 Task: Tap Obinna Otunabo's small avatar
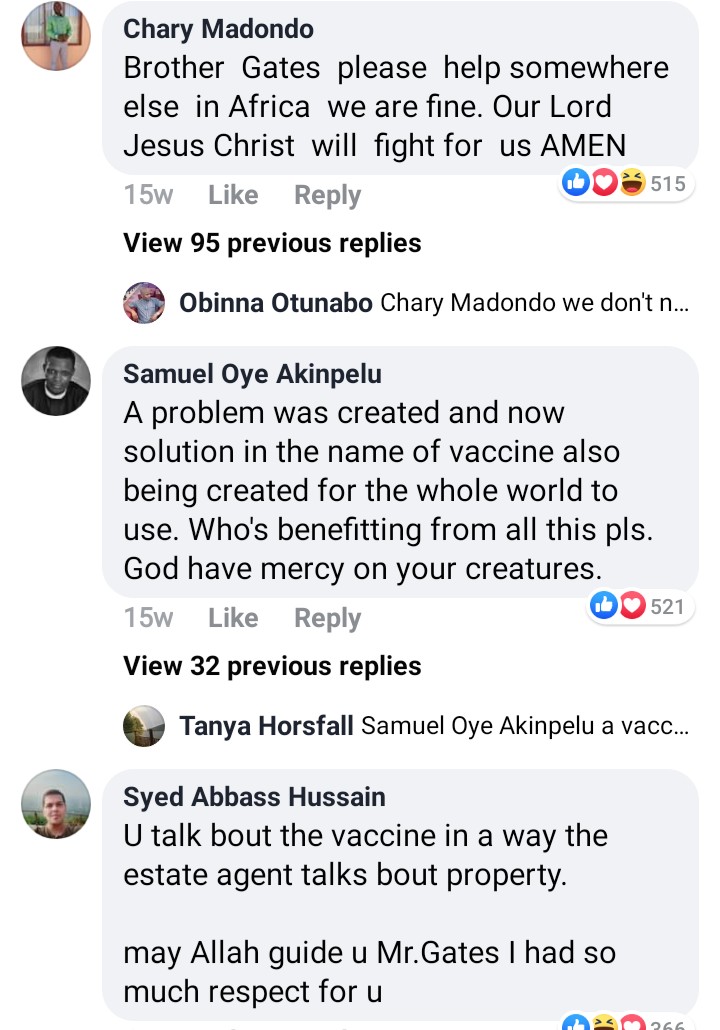coord(144,303)
